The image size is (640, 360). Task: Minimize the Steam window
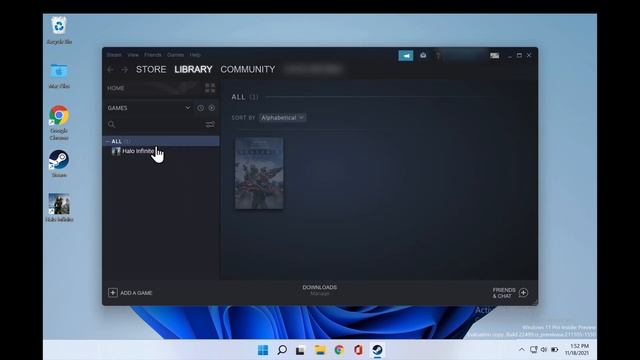click(x=510, y=56)
